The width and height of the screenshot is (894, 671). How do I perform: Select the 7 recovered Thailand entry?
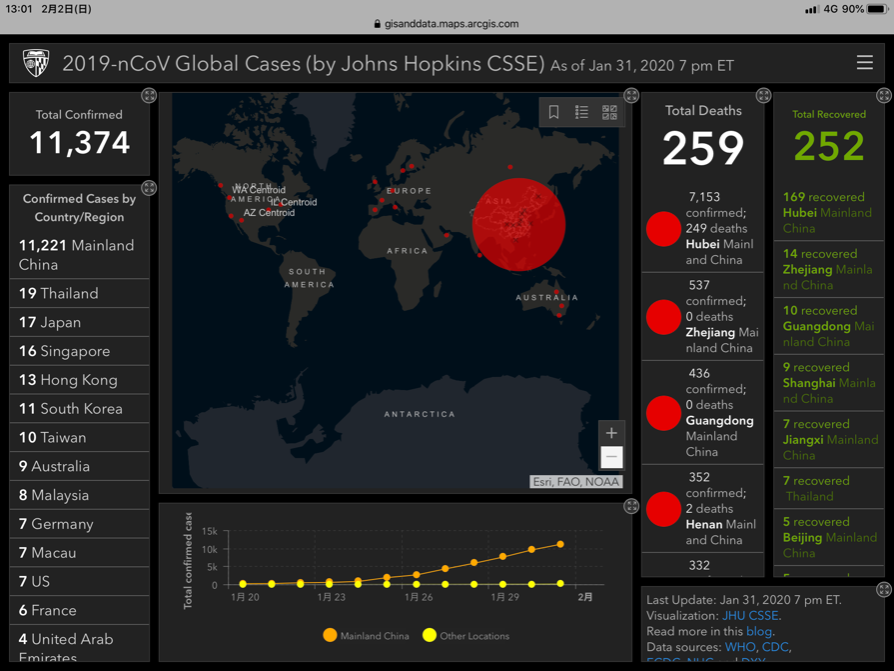coord(829,489)
